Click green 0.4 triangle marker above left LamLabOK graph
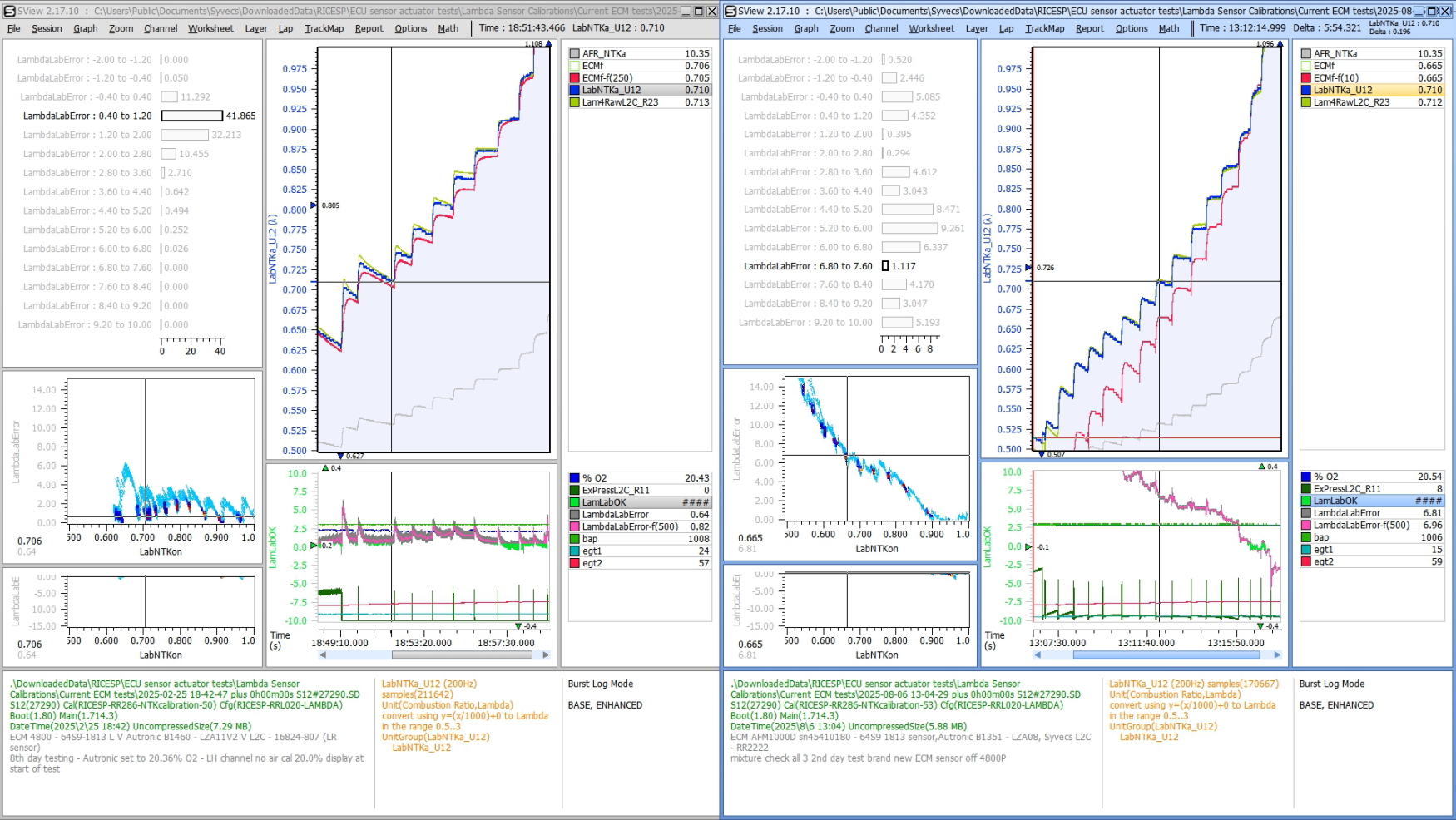This screenshot has width=1456, height=820. [x=325, y=468]
